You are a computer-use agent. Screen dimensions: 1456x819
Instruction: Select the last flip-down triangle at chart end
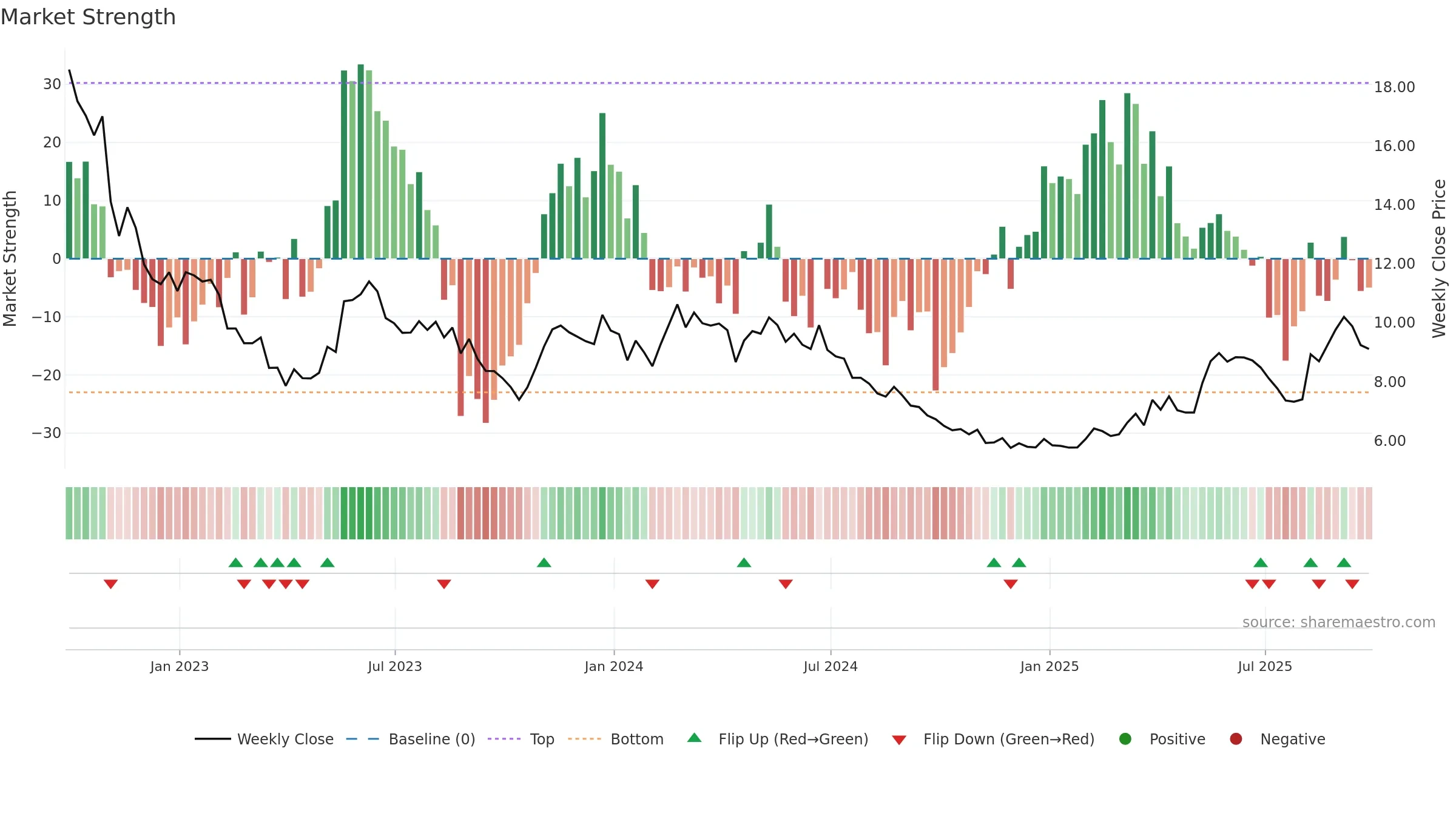[1352, 584]
